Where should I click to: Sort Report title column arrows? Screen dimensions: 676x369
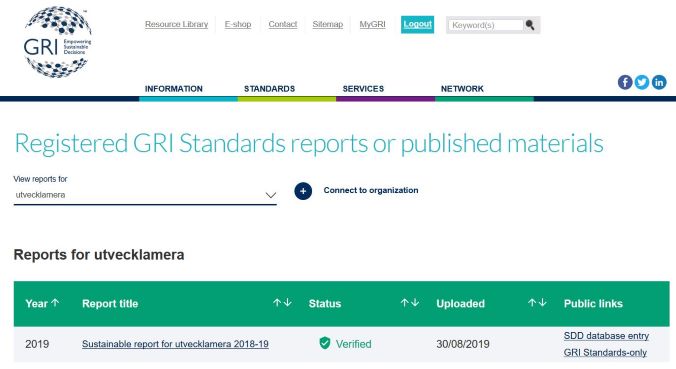coord(282,303)
